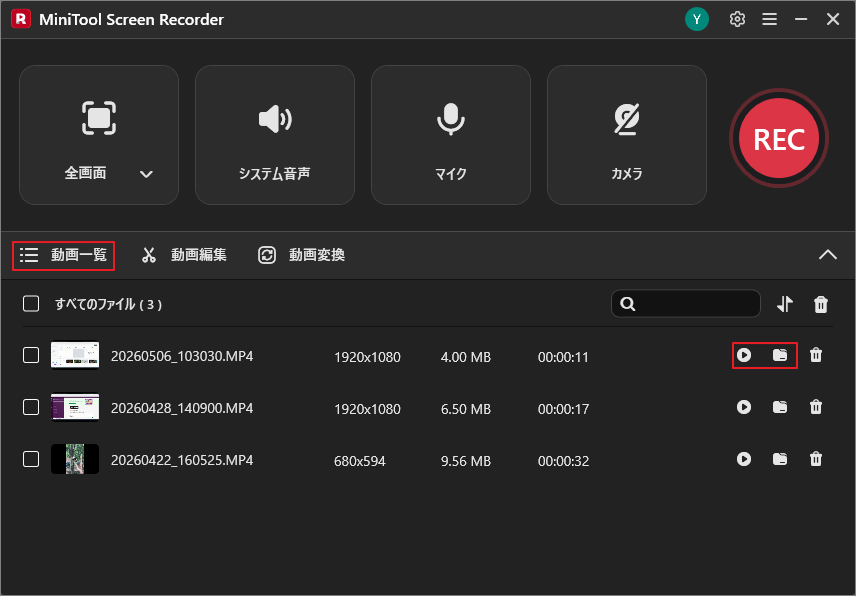This screenshot has width=856, height=596.
Task: Click the 680x594 resolution value
Action: coord(360,461)
